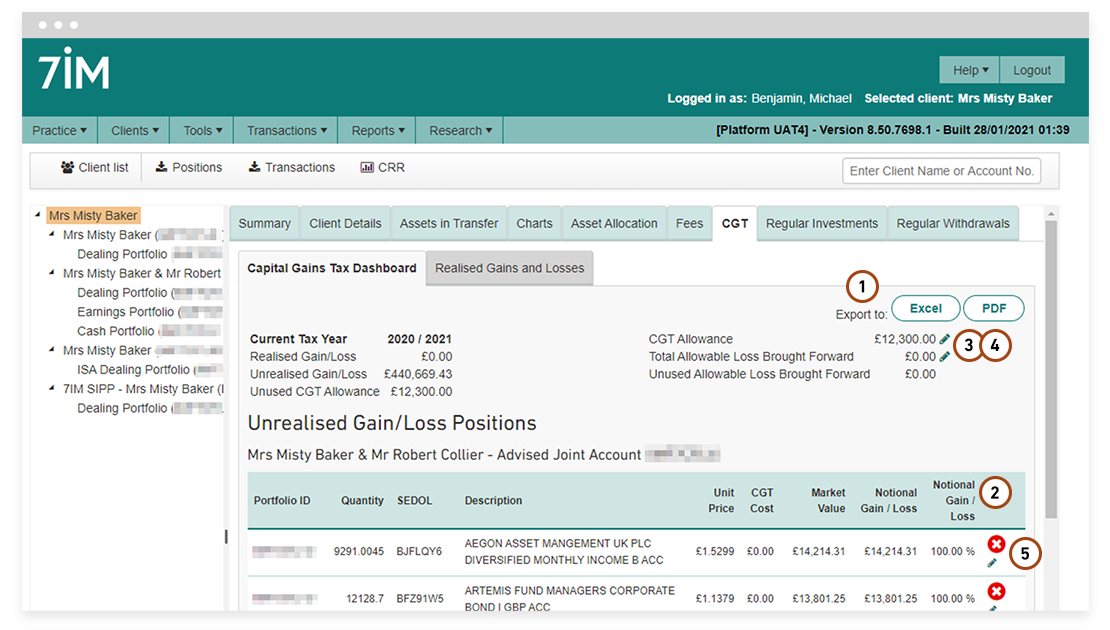Collapse the Mrs Misty Baker node containing ISA Dealing Portfolio
Viewport: 1110px width, 630px height.
tap(52, 350)
